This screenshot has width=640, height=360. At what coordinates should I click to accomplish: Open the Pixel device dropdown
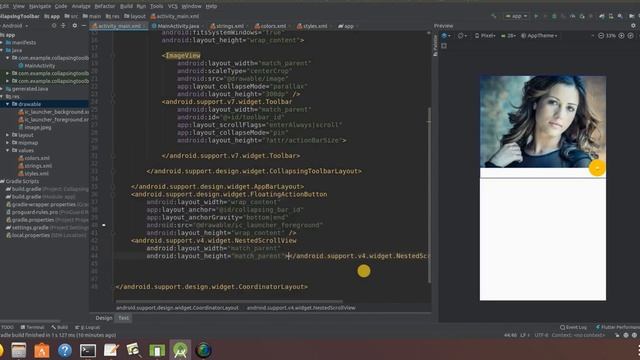click(x=485, y=36)
